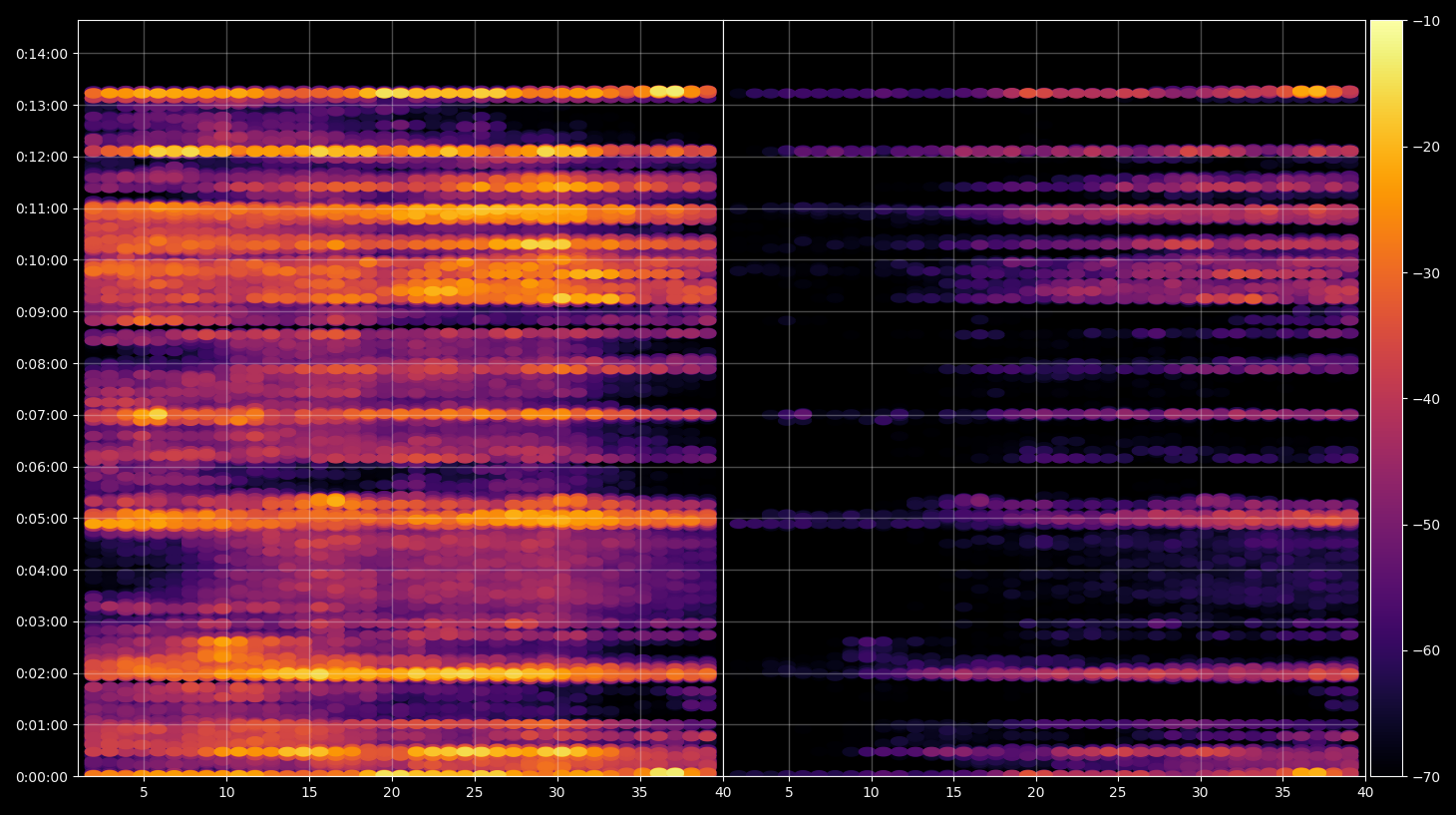This screenshot has height=815, width=1456.
Task: Select the 0:10:00 y-axis tick label
Action: pos(42,260)
